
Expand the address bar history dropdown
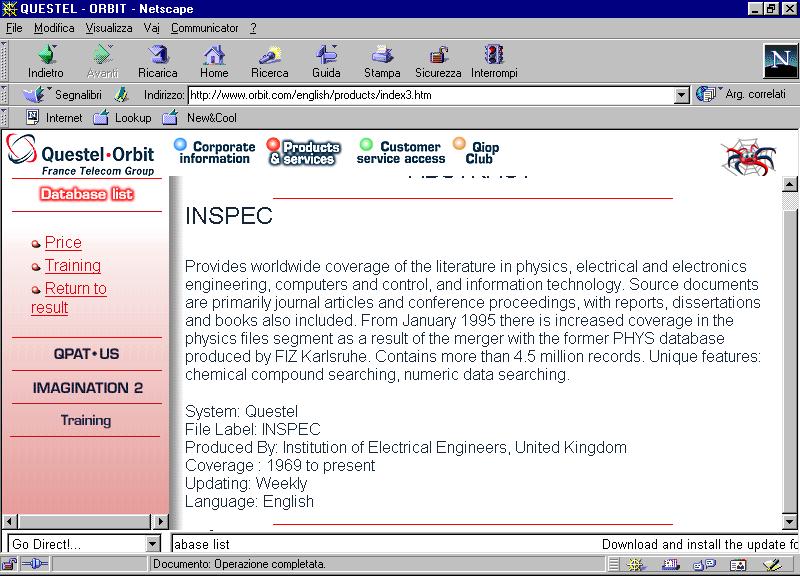click(x=682, y=95)
